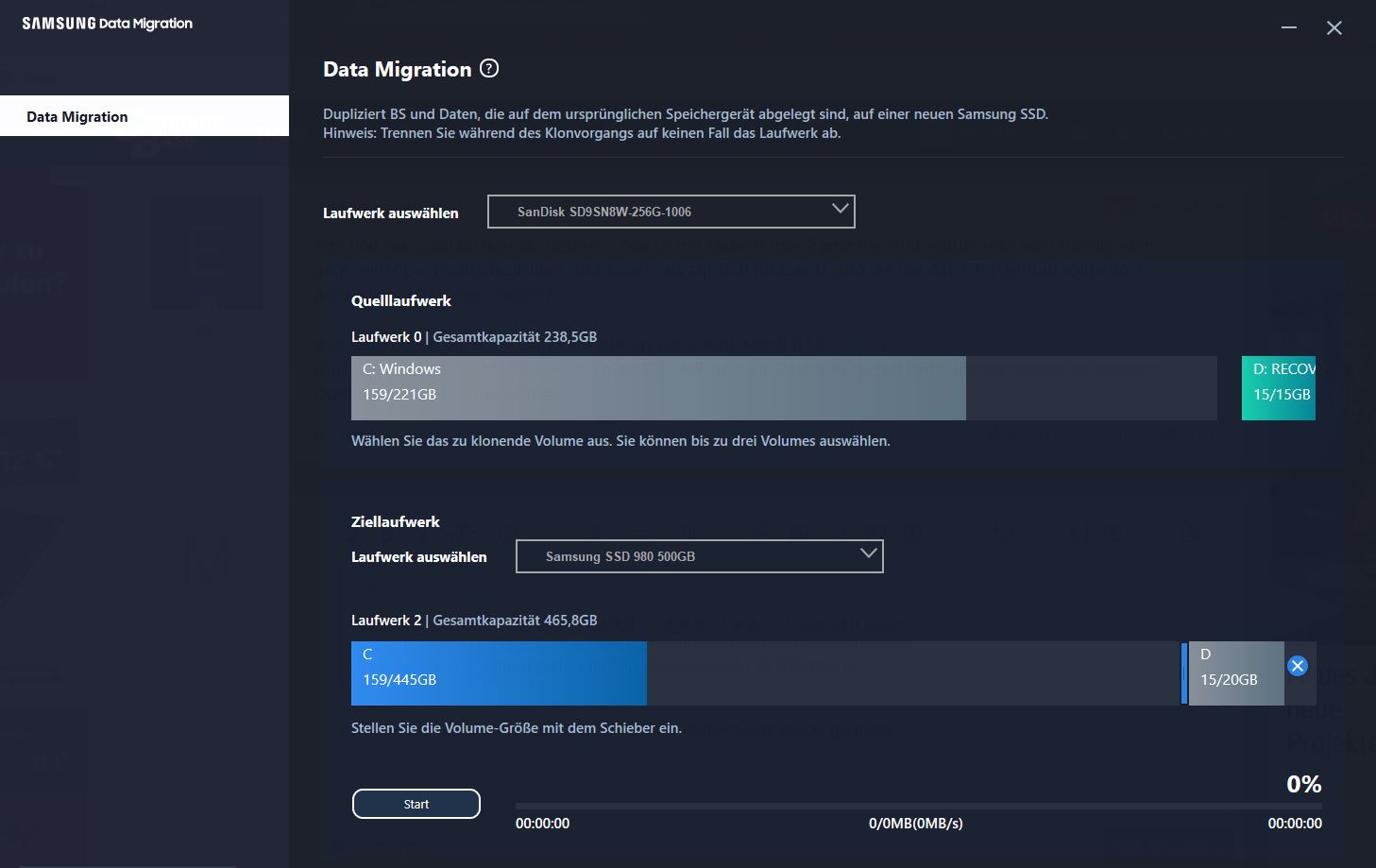Open the source drive SanDisk dropdown
1376x868 pixels.
click(671, 212)
